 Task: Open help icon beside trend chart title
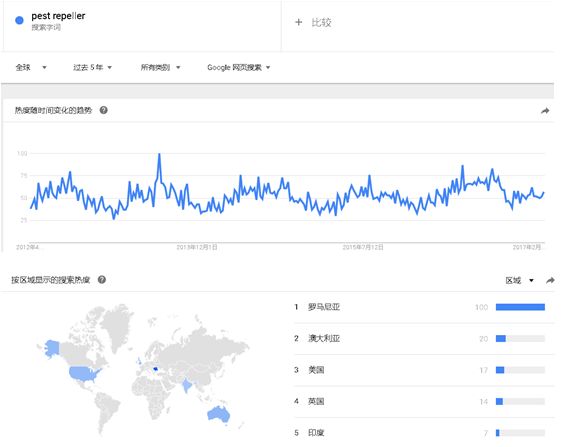104,110
